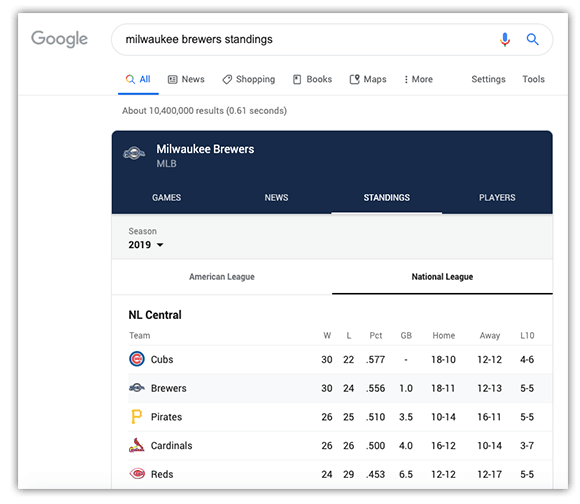Click the Cubs team name
The image size is (580, 504).
(162, 359)
